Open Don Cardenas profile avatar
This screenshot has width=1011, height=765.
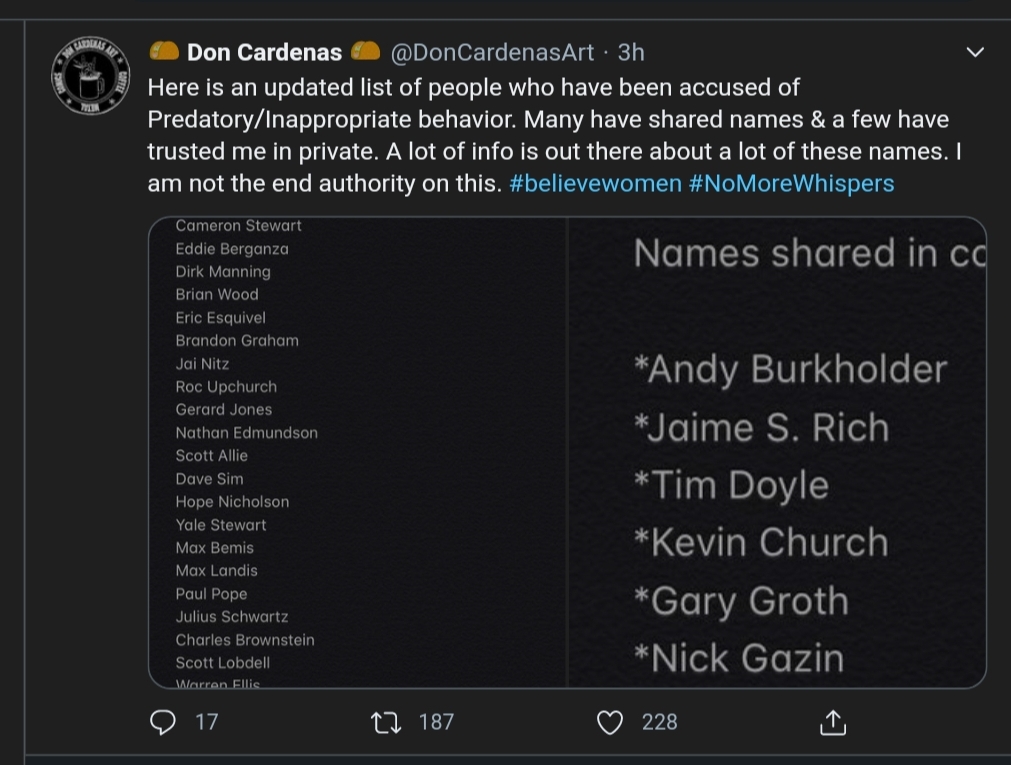click(x=90, y=75)
